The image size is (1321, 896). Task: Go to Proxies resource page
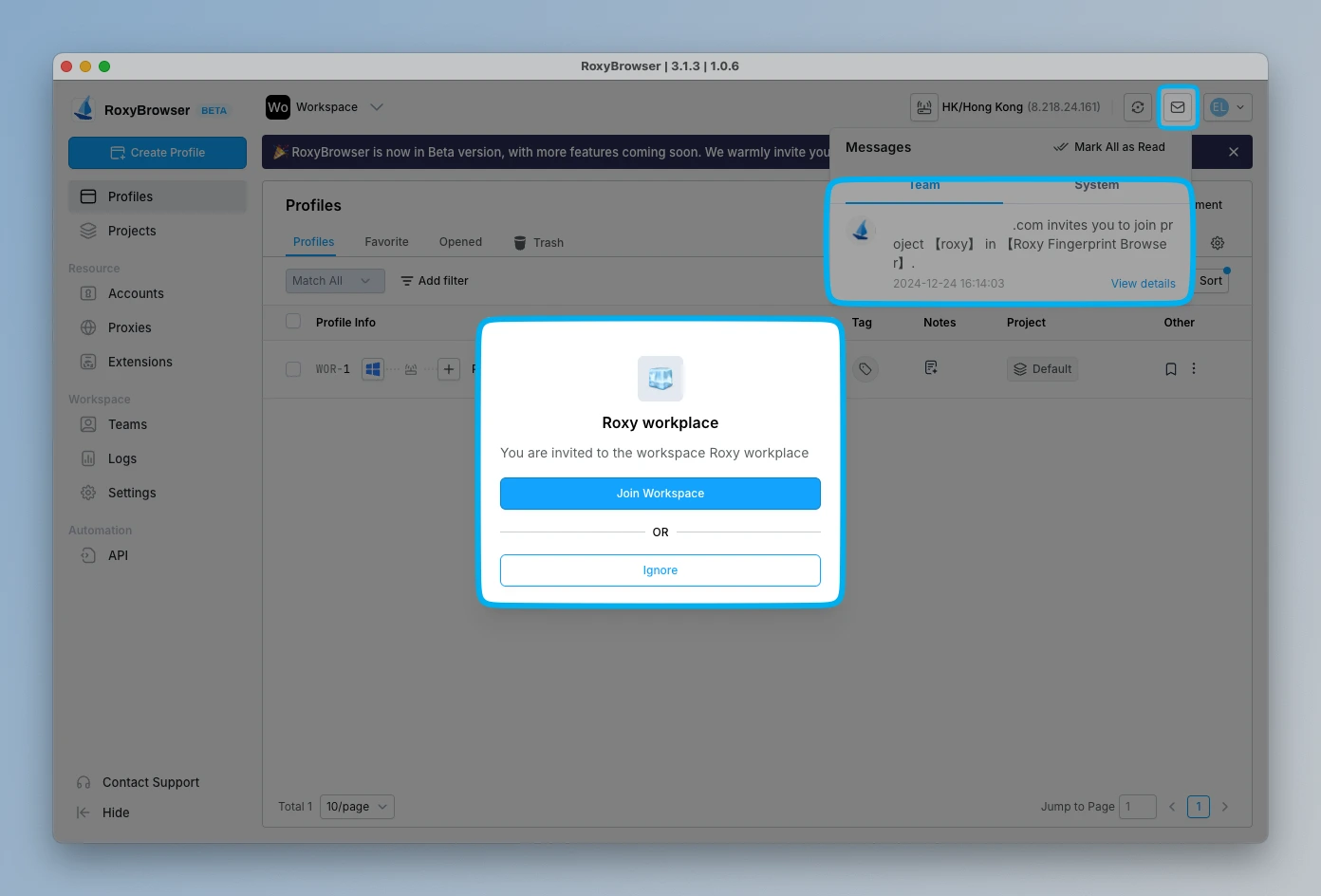tap(158, 327)
